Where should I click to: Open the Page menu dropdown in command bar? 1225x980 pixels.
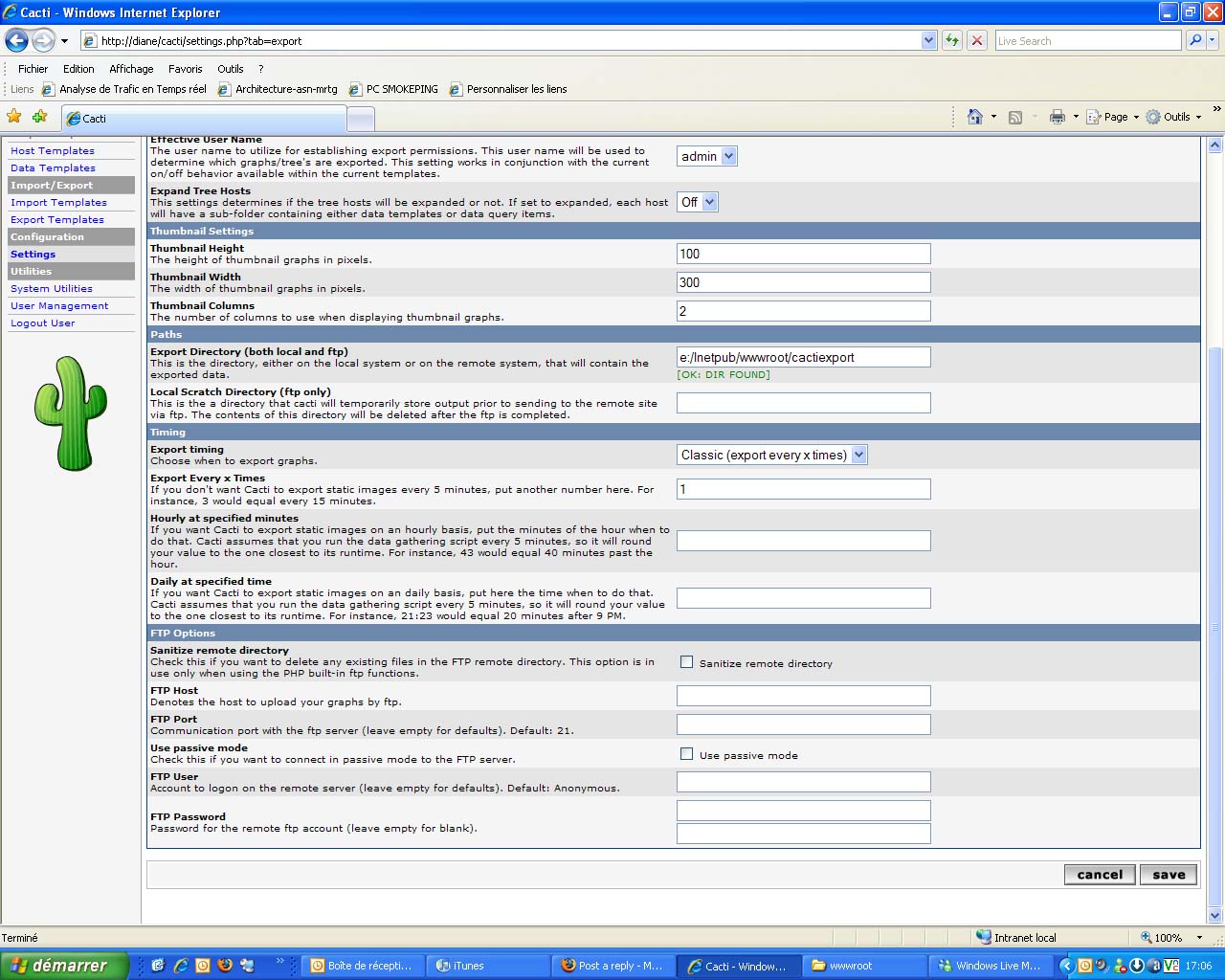[1115, 117]
